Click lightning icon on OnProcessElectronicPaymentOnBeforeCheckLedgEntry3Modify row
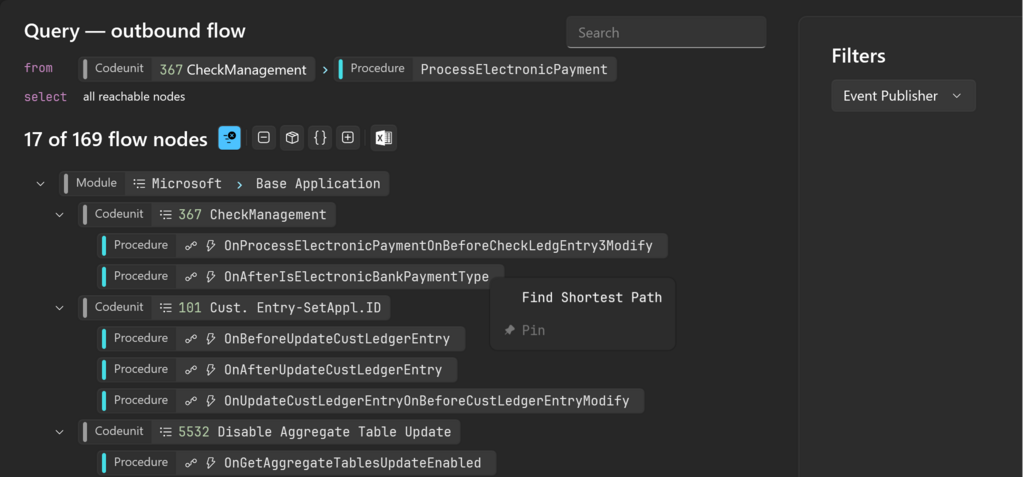The width and height of the screenshot is (1023, 477). (211, 246)
